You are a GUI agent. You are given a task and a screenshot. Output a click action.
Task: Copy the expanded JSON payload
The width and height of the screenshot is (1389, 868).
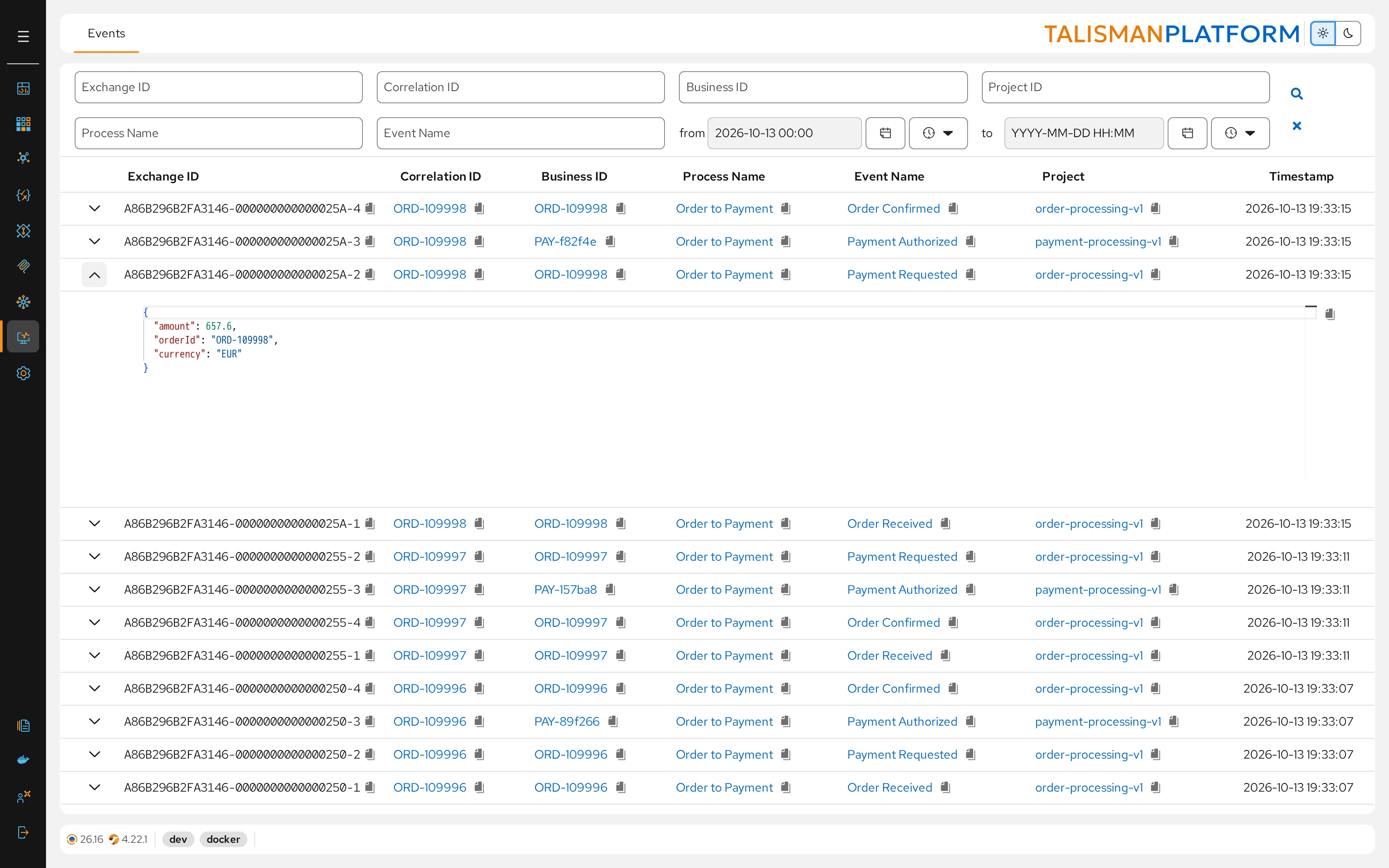1330,314
